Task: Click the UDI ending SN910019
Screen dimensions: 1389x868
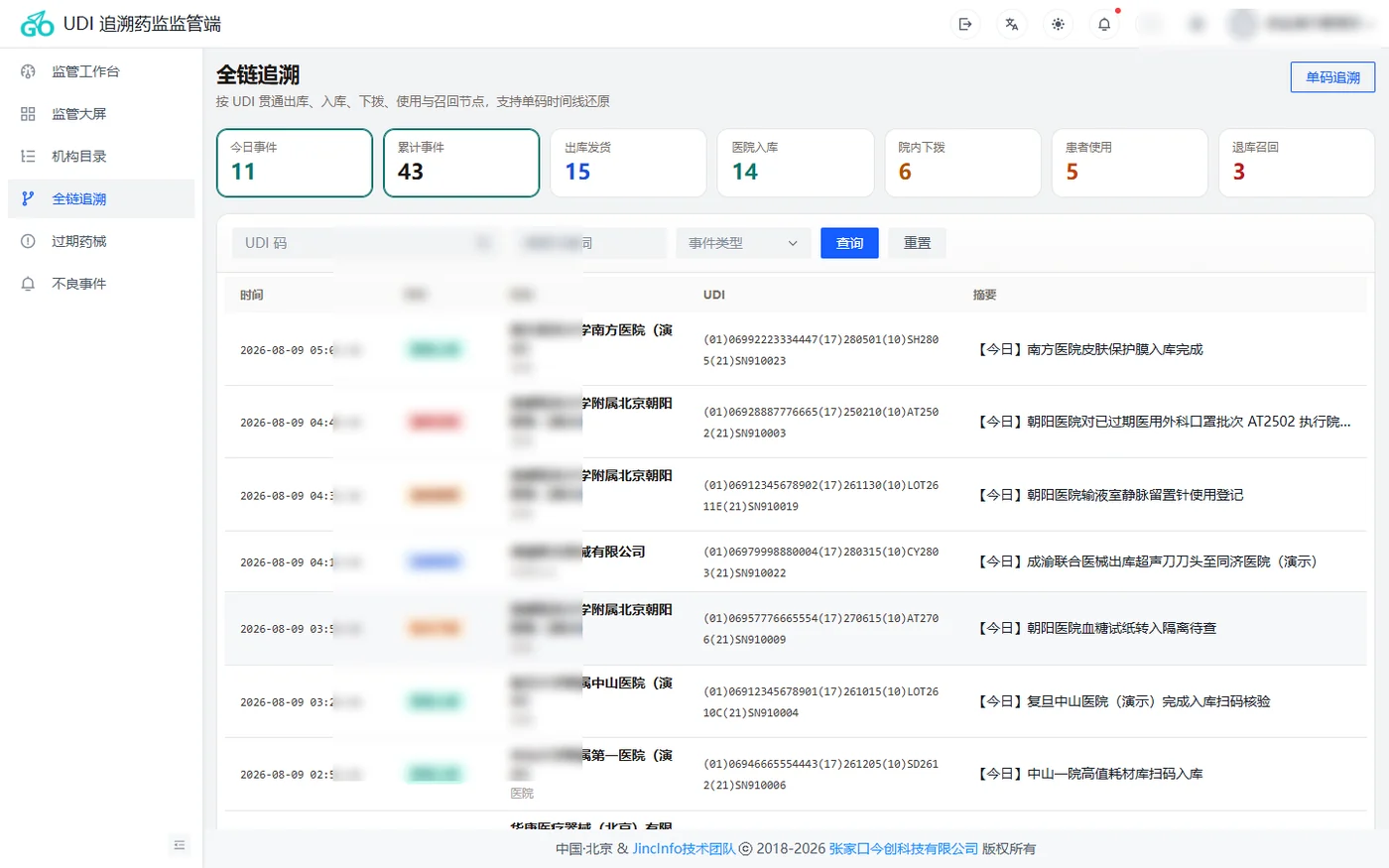Action: (x=821, y=496)
